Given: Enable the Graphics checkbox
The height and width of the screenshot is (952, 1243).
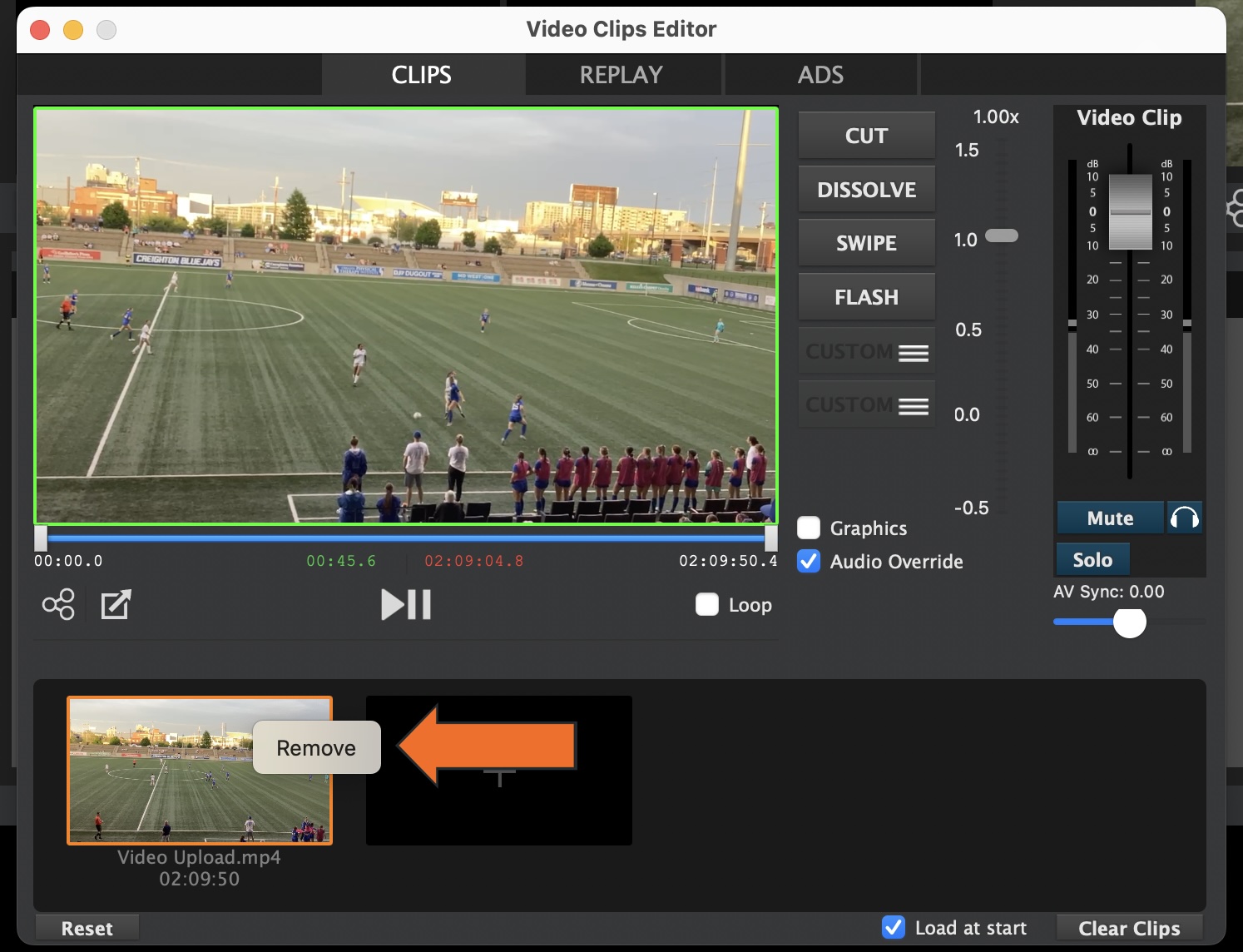Looking at the screenshot, I should [809, 528].
